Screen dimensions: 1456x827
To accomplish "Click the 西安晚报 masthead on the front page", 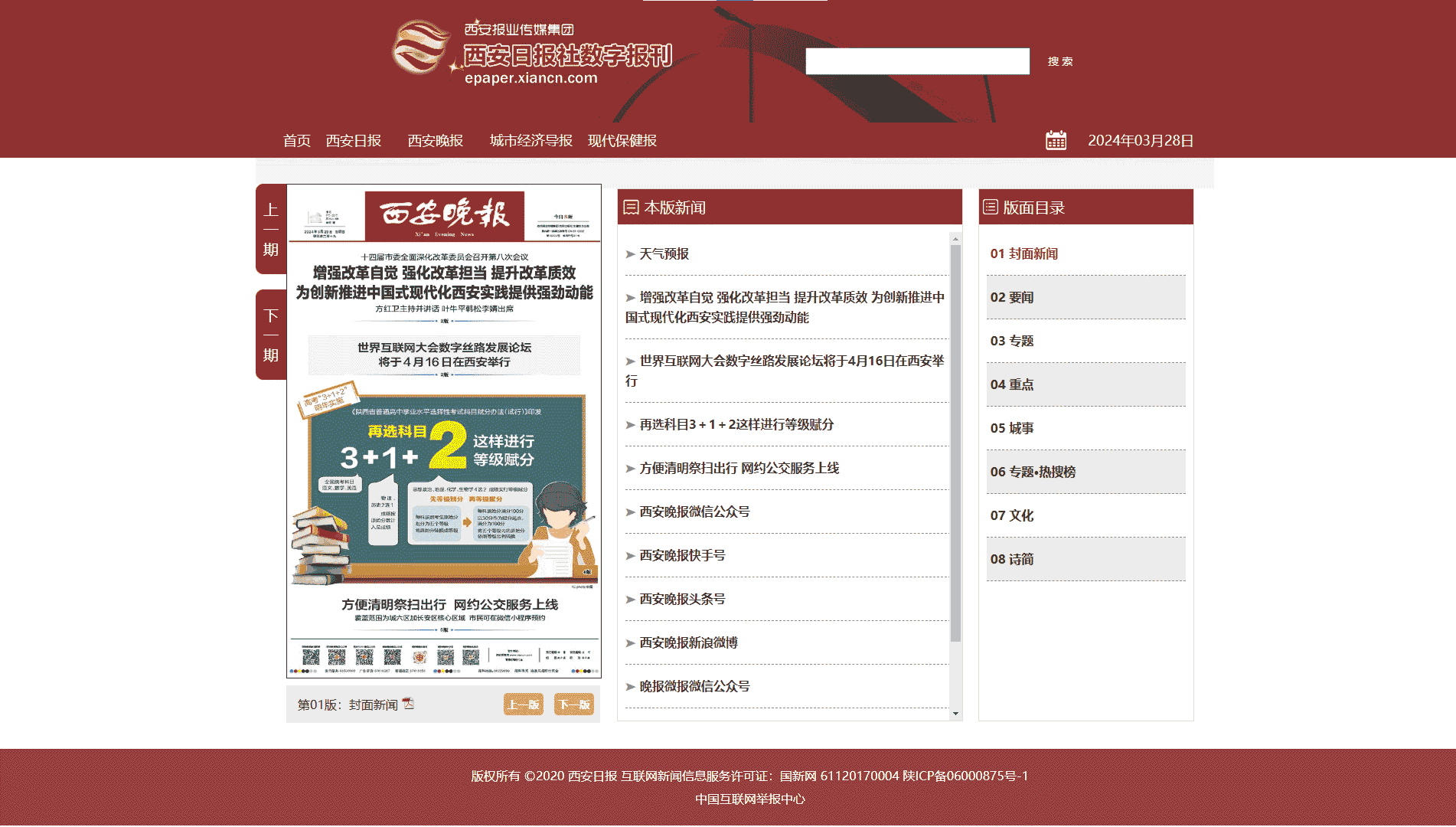I will (445, 215).
